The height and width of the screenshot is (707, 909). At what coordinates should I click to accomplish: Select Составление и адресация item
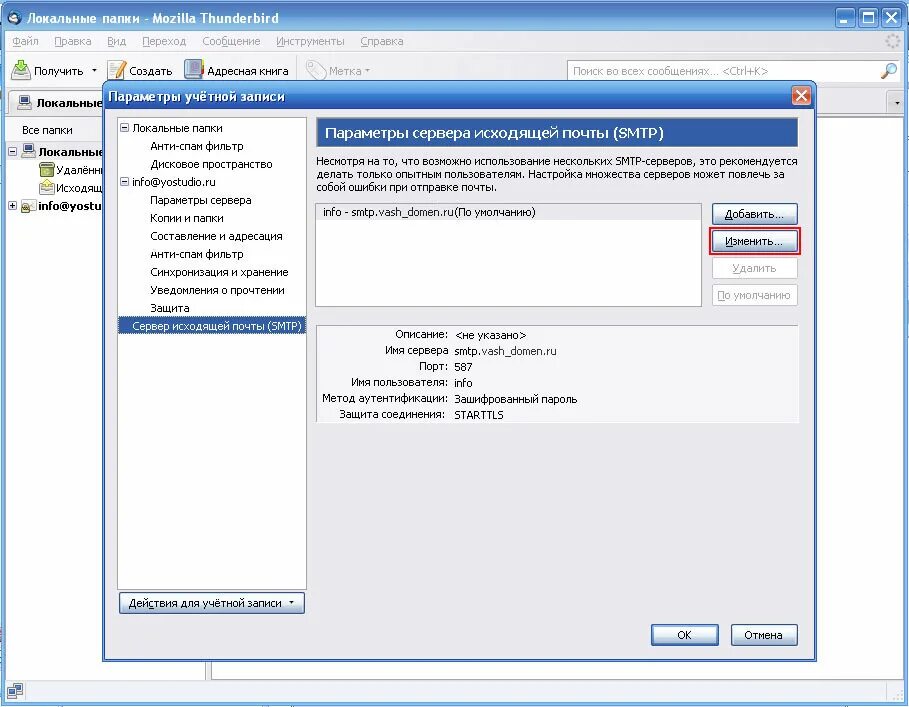pos(216,236)
